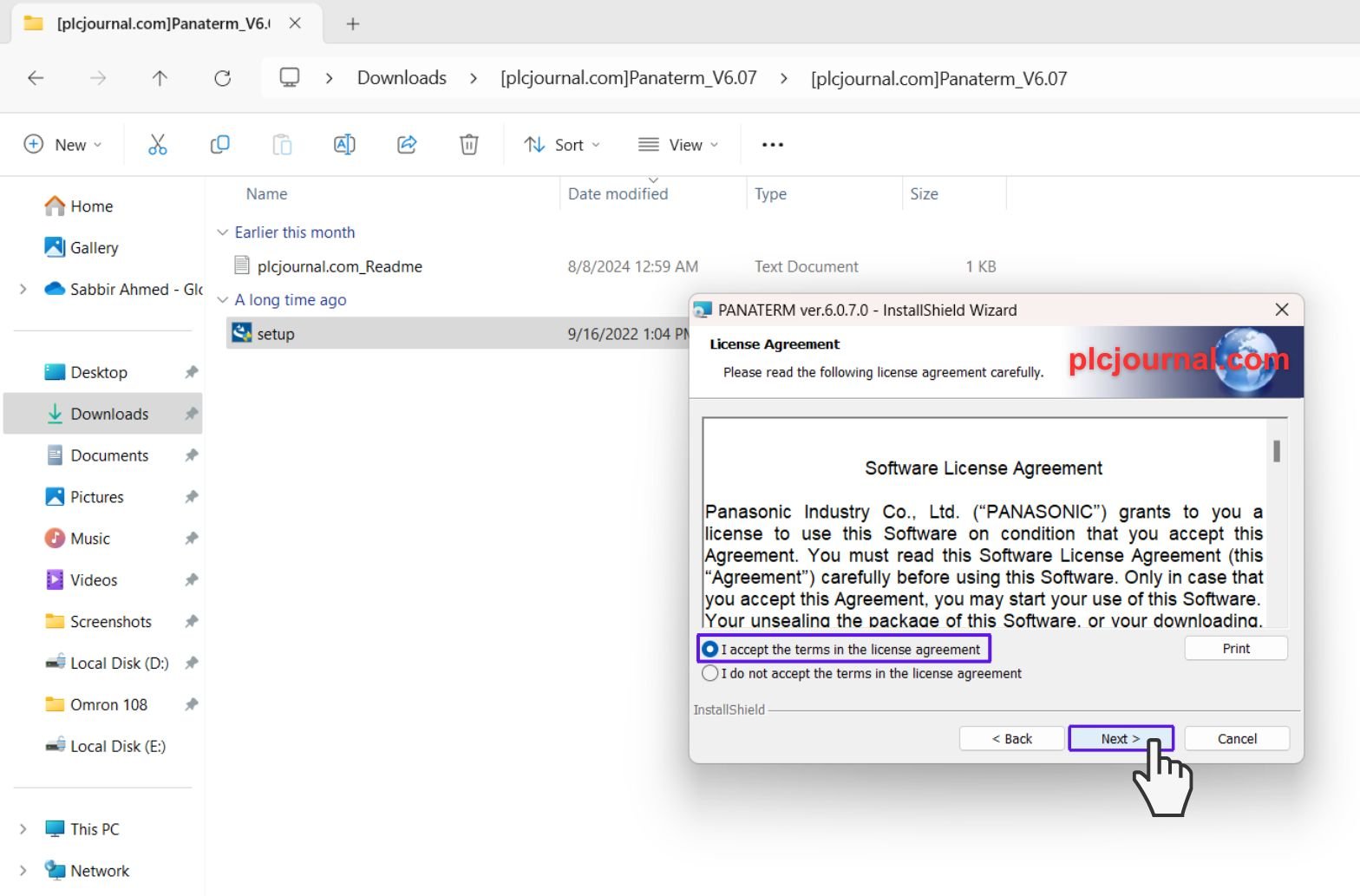Sort files by Date modified column header
This screenshot has width=1360, height=896.
tap(618, 194)
